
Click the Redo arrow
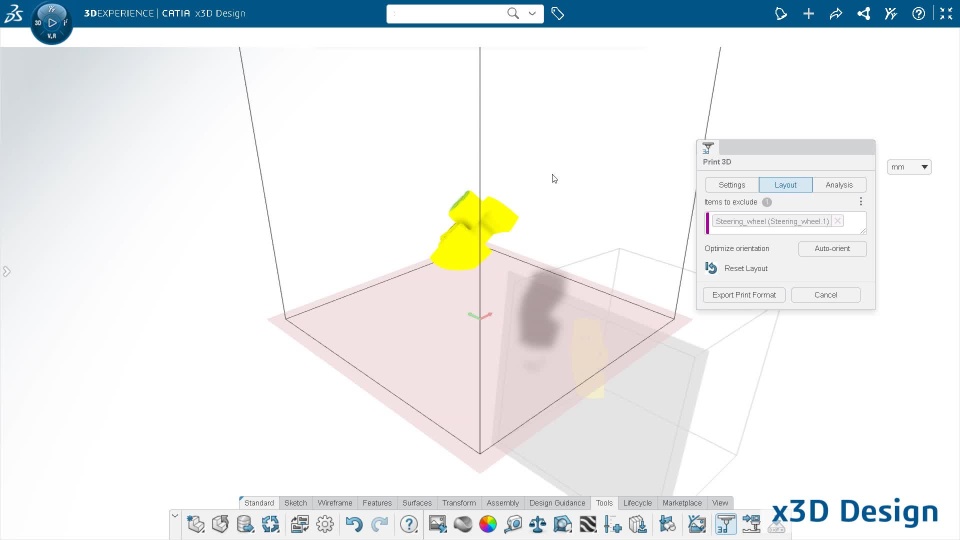coord(380,524)
